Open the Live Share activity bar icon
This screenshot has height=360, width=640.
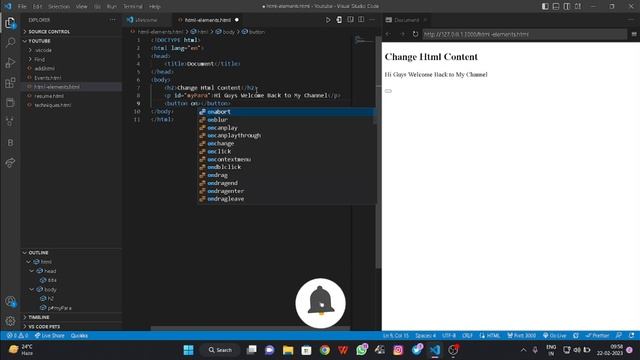point(10,163)
